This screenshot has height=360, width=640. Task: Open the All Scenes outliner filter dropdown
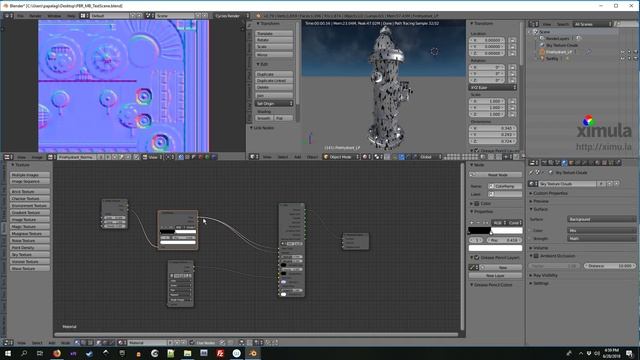coord(592,24)
